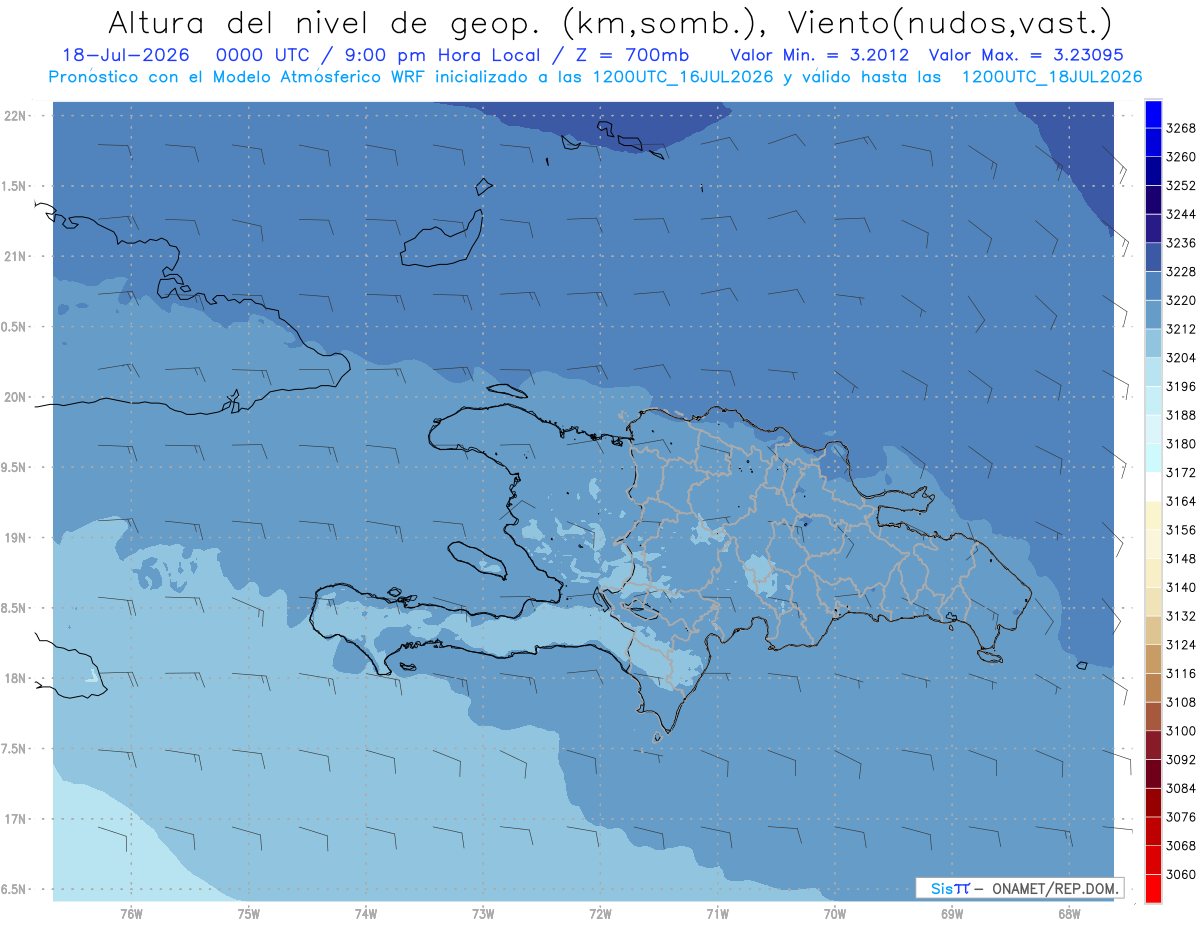Pick the bright red swatch below the 3060 label
The image size is (1200, 927).
click(1153, 888)
